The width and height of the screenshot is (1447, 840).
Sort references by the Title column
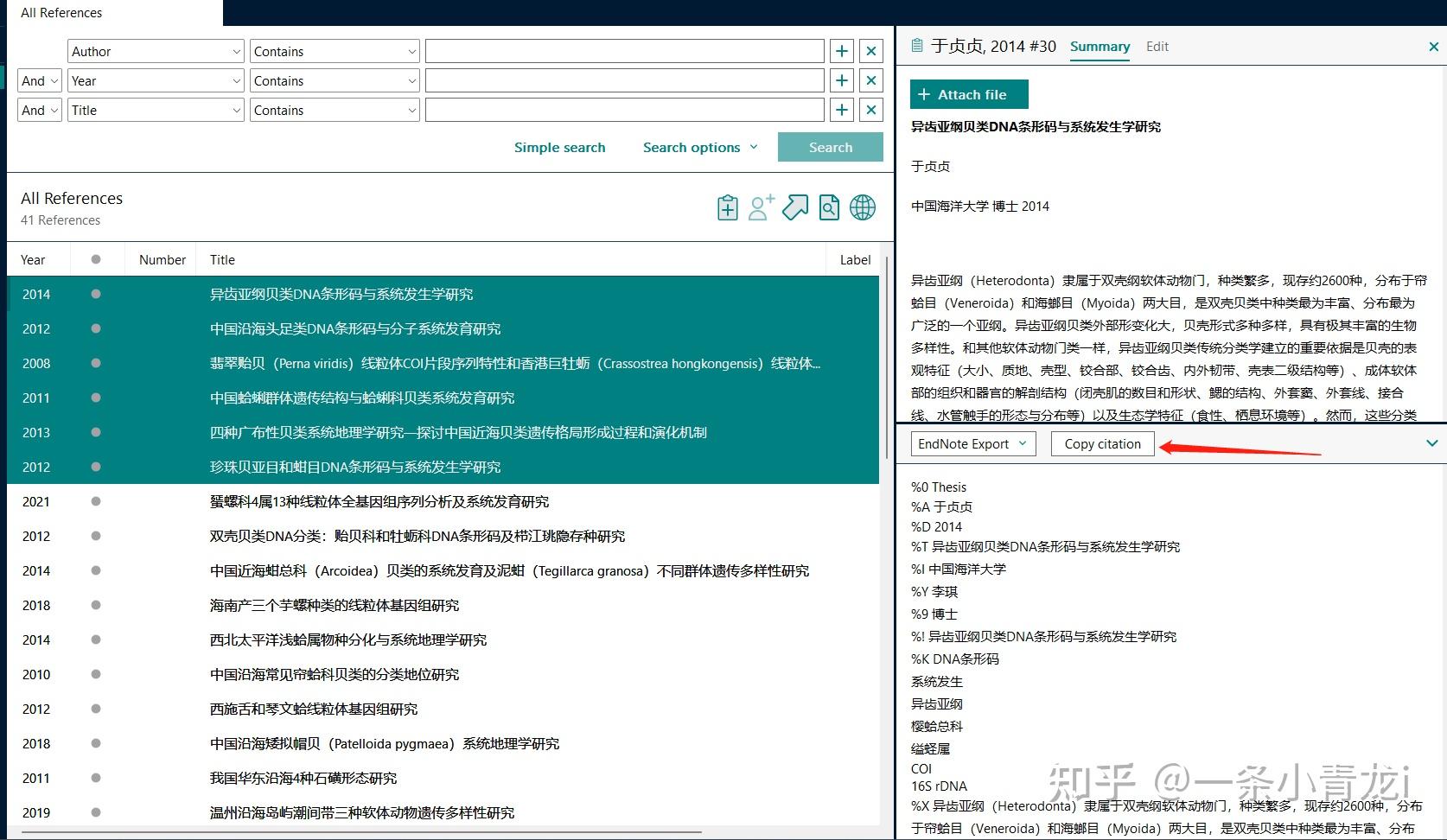[222, 260]
